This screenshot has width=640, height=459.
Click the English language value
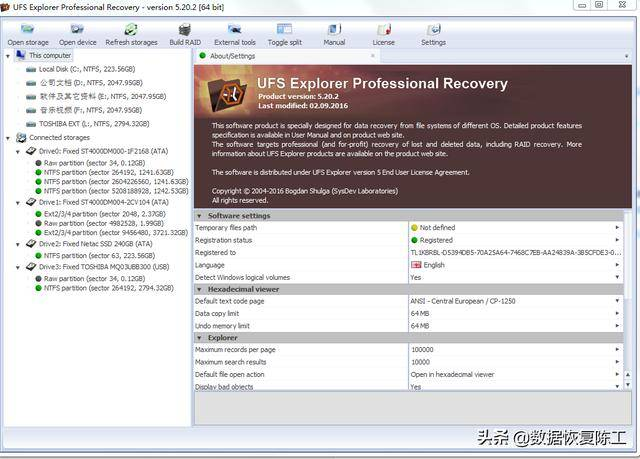(x=434, y=265)
